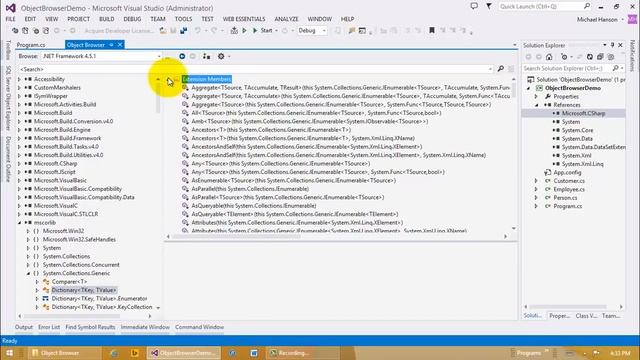Switch to the Program.cs tab
The width and height of the screenshot is (640, 360).
coord(31,45)
